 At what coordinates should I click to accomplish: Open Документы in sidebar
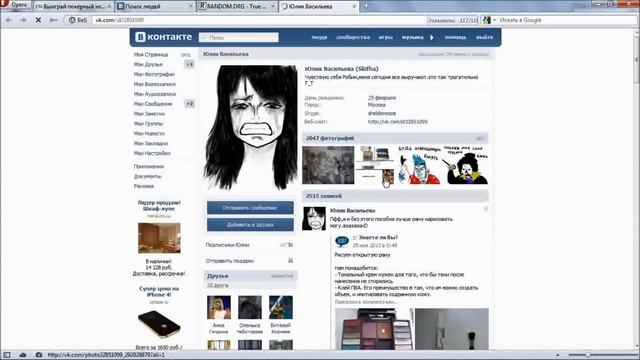pyautogui.click(x=148, y=176)
